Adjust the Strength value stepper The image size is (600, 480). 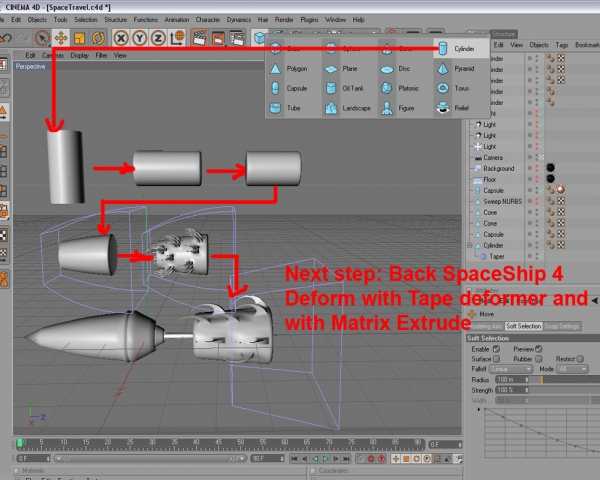click(527, 390)
